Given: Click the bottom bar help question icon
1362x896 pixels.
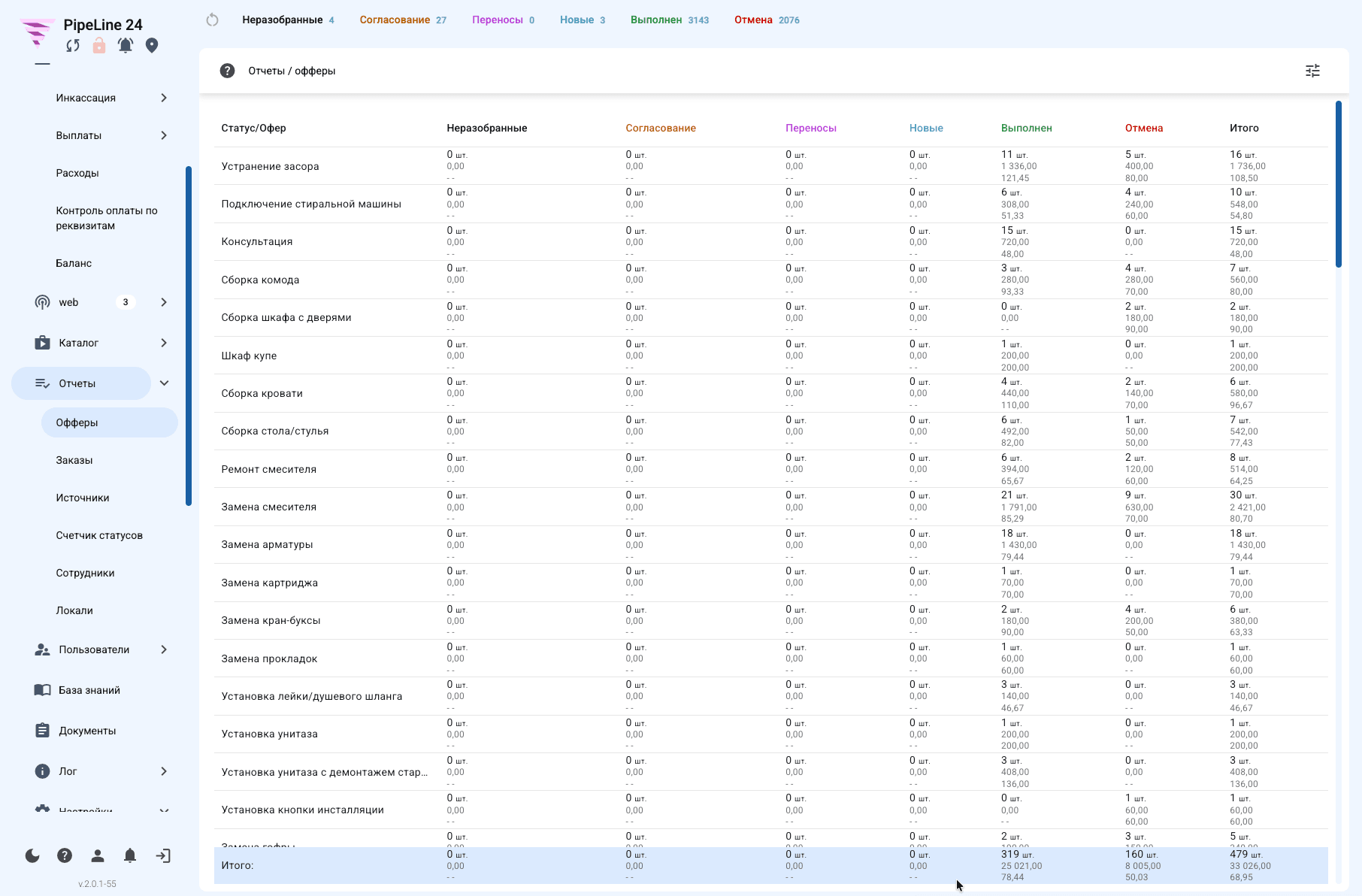Looking at the screenshot, I should (65, 855).
